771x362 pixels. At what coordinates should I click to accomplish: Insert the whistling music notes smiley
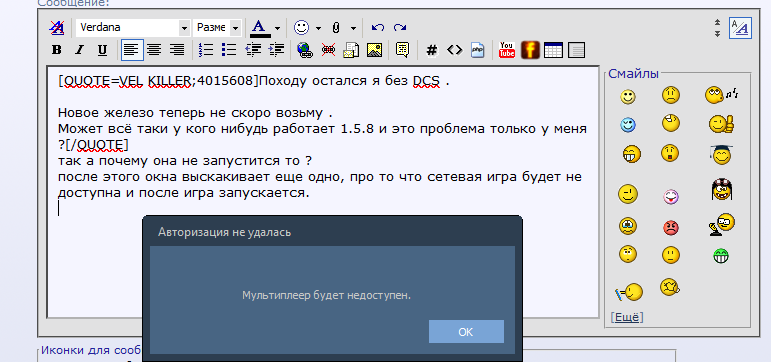point(721,94)
